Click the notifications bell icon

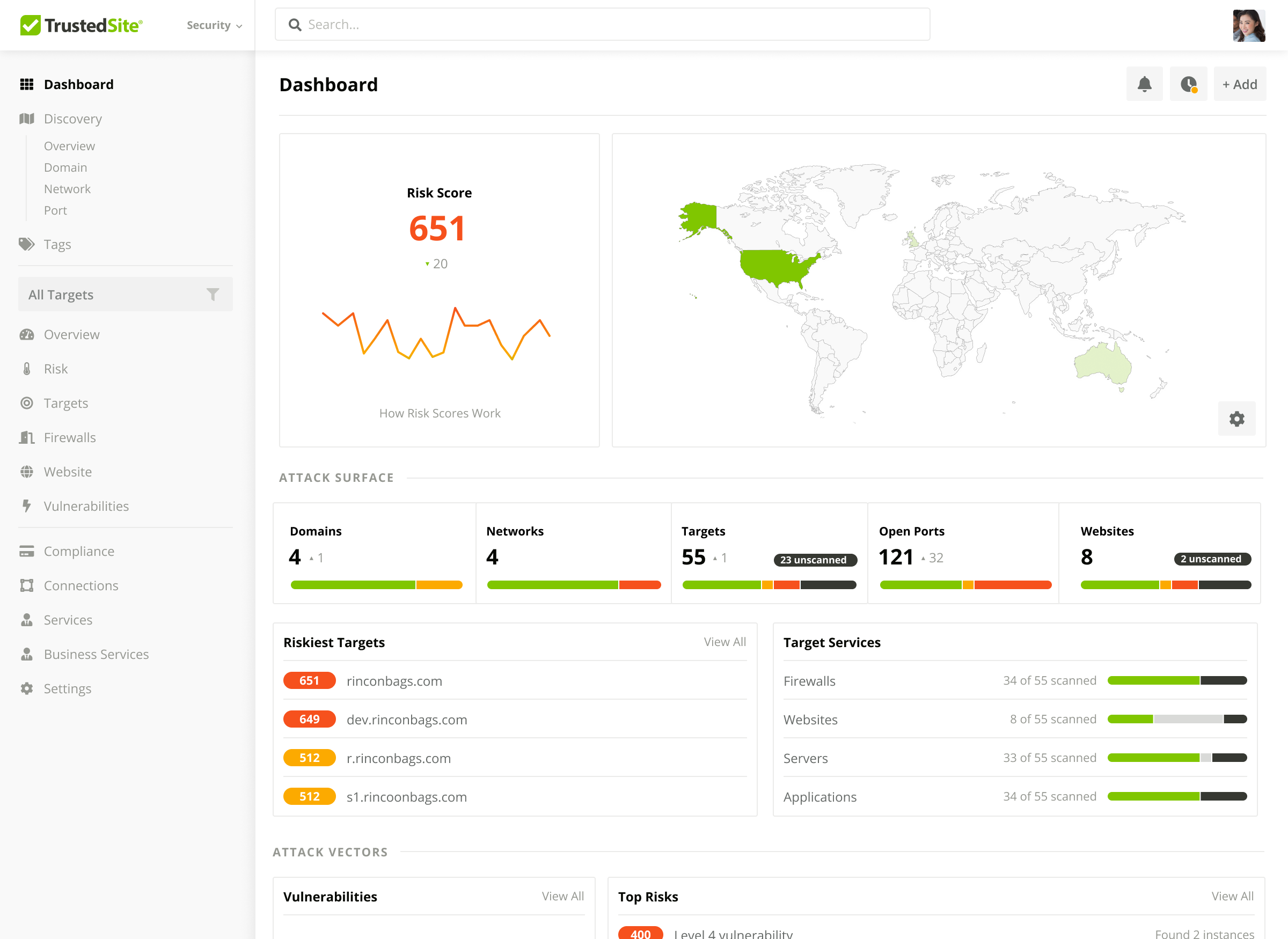1144,84
